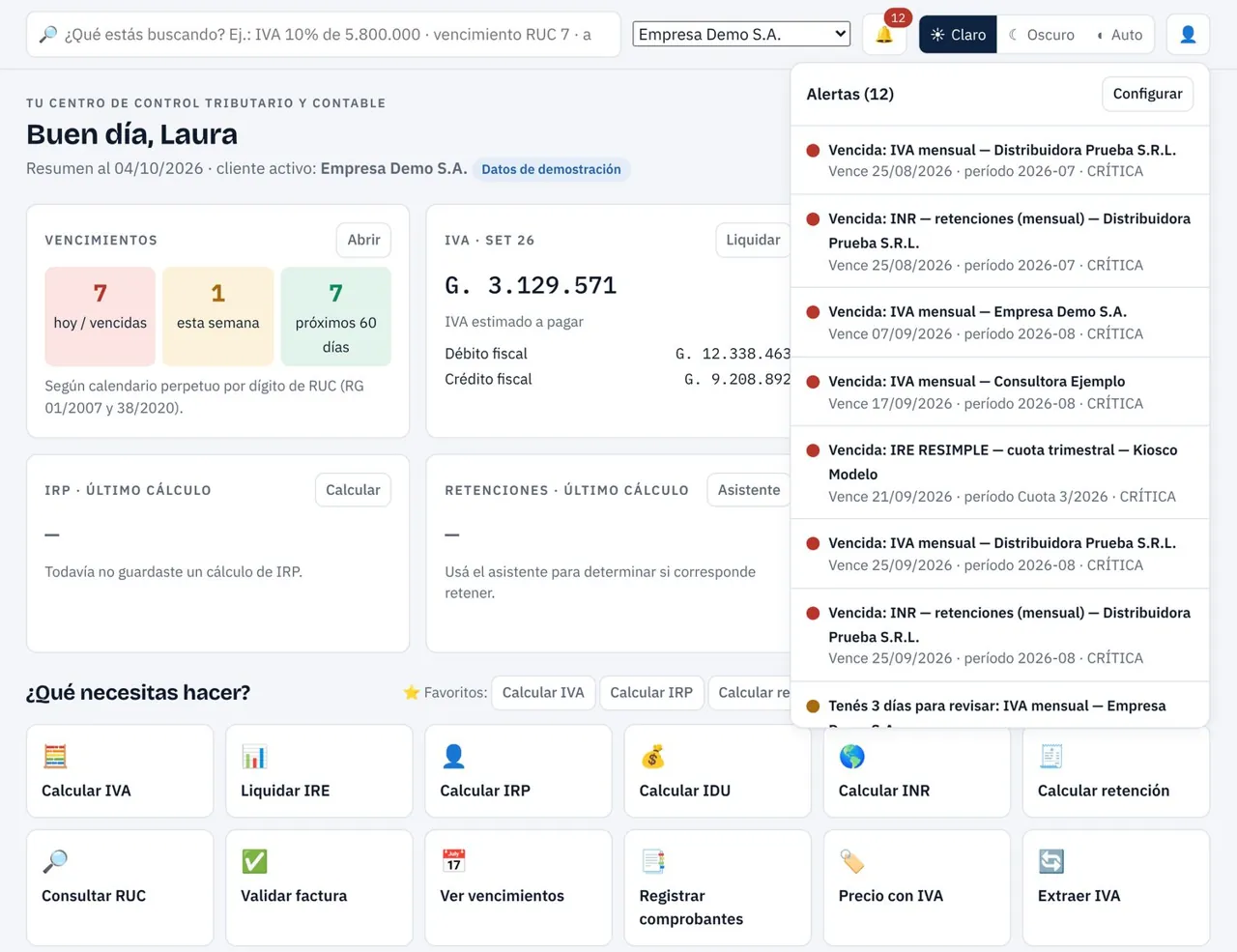1237x952 pixels.
Task: Open the Empresa Demo S.A. client dropdown
Action: (x=741, y=34)
